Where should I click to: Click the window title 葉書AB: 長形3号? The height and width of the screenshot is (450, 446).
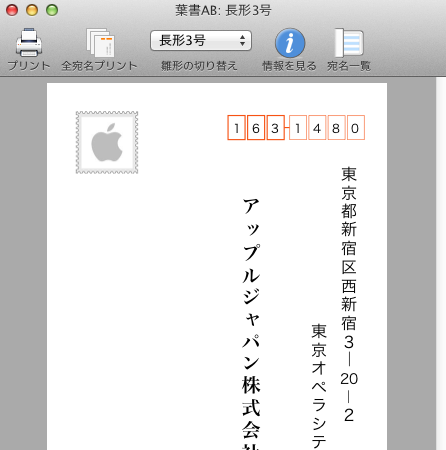pyautogui.click(x=223, y=10)
